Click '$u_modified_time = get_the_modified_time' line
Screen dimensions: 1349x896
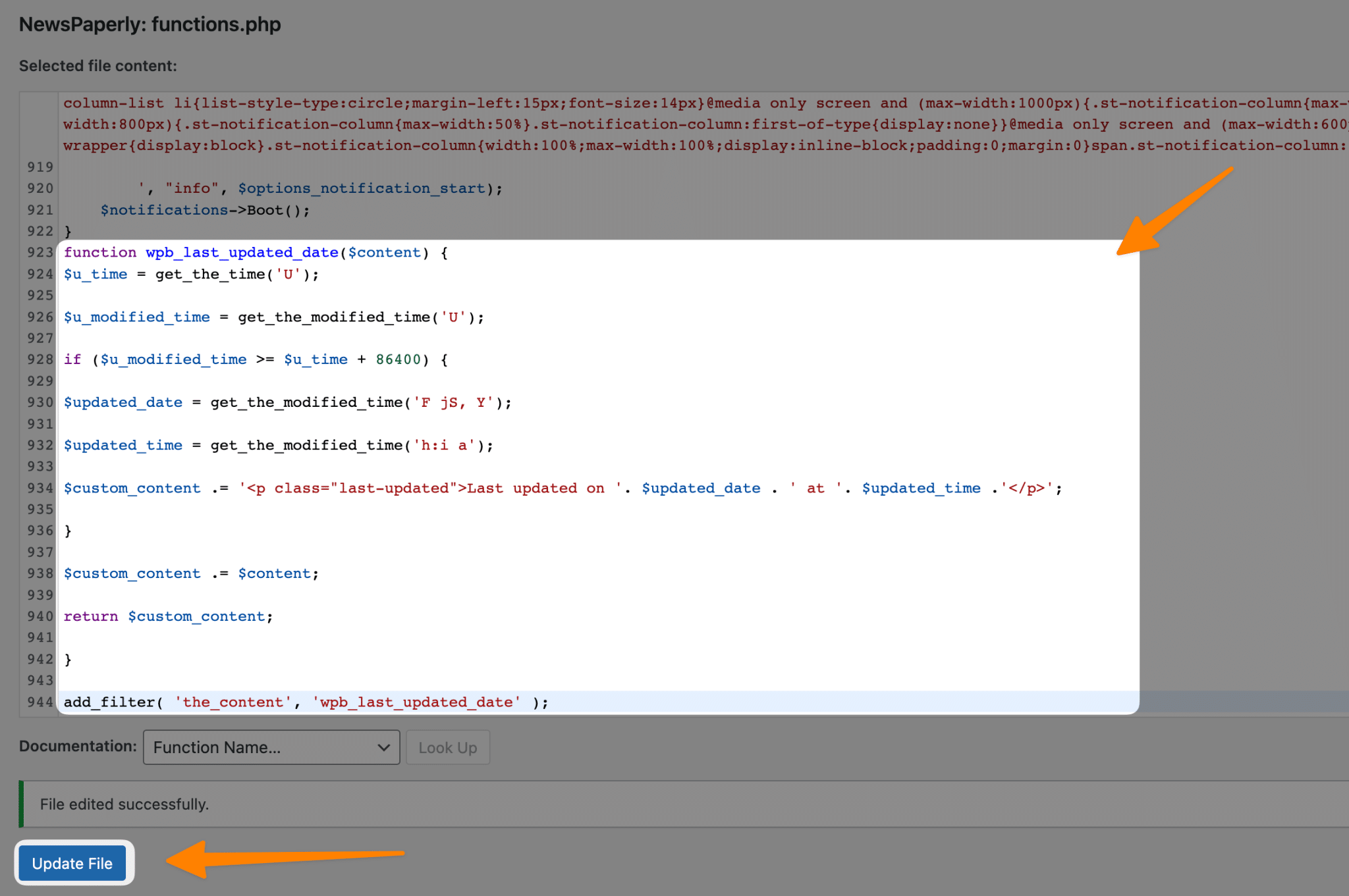(x=273, y=317)
